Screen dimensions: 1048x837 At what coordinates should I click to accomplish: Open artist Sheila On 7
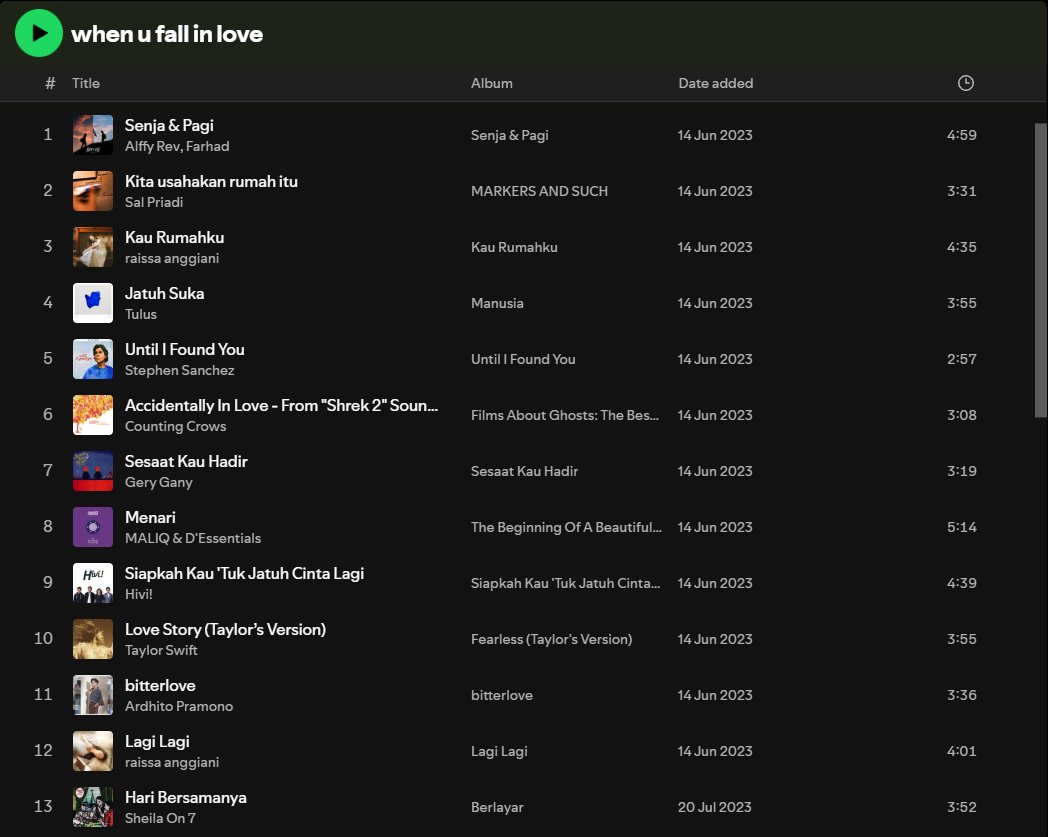[x=160, y=818]
